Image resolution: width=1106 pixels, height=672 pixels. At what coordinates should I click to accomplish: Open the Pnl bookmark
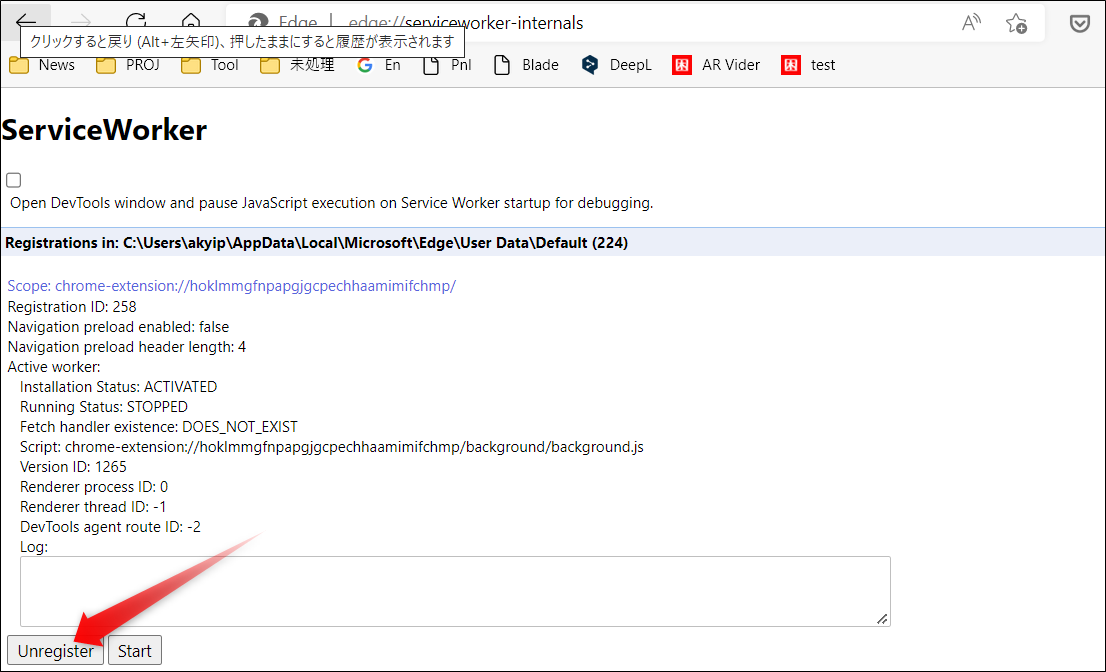tap(447, 64)
